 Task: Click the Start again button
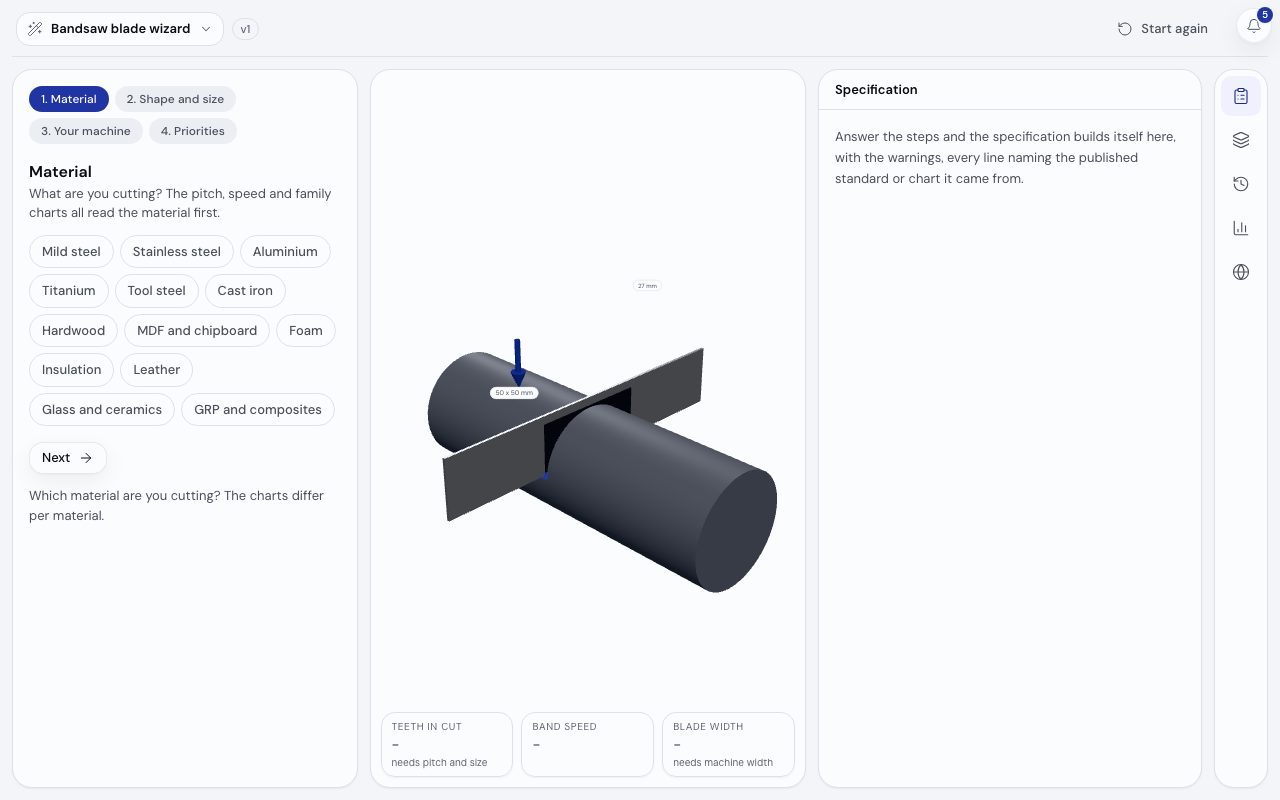[x=1162, y=28]
